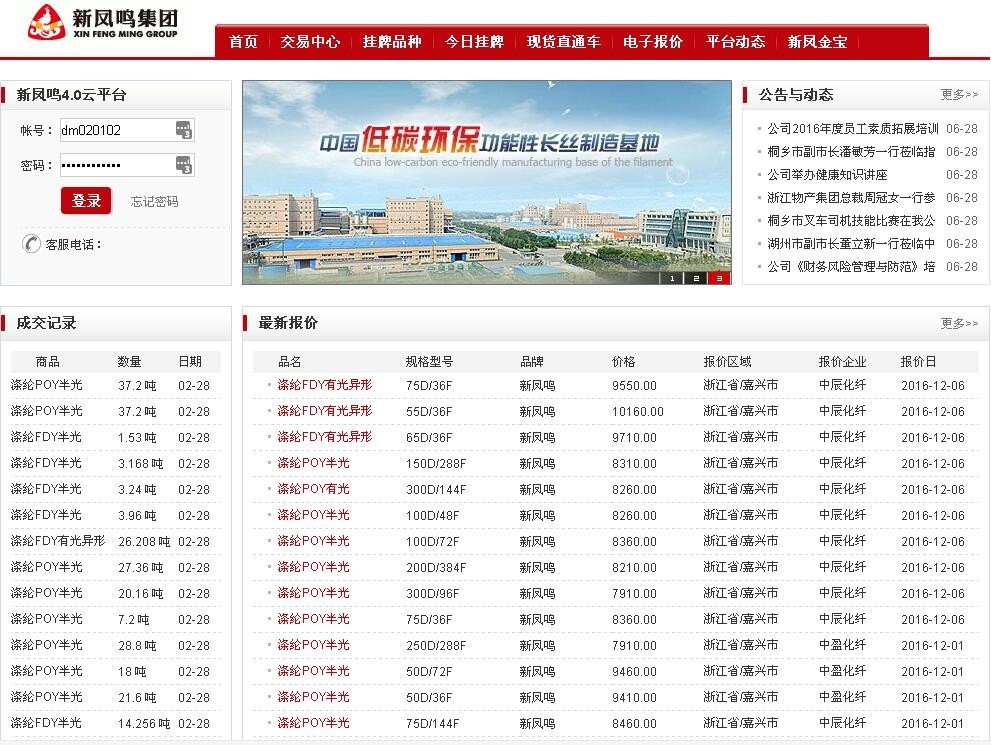Open 涤纶FDY有光异形 quote with spec 65D/36F

[325, 437]
